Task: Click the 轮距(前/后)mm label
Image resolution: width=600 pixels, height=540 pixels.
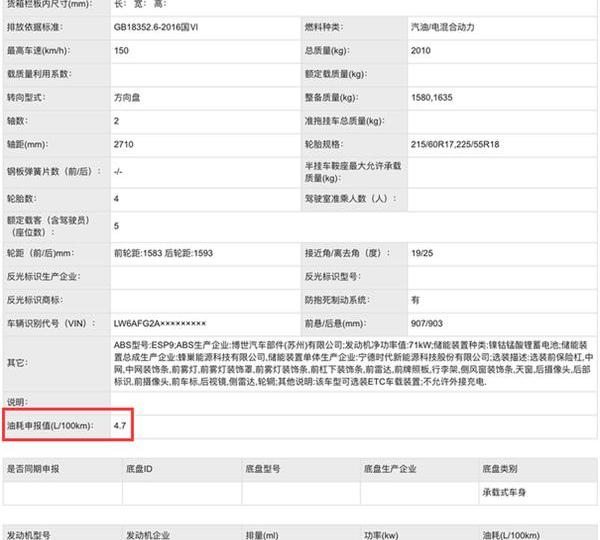Action: tap(41, 253)
